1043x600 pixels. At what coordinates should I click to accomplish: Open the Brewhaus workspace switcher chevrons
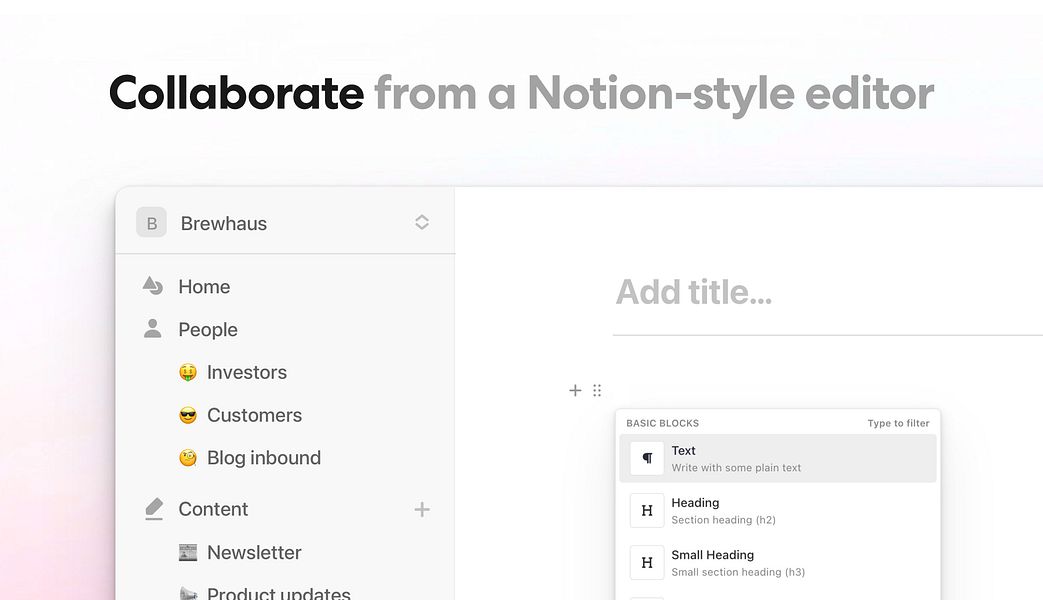tap(422, 222)
